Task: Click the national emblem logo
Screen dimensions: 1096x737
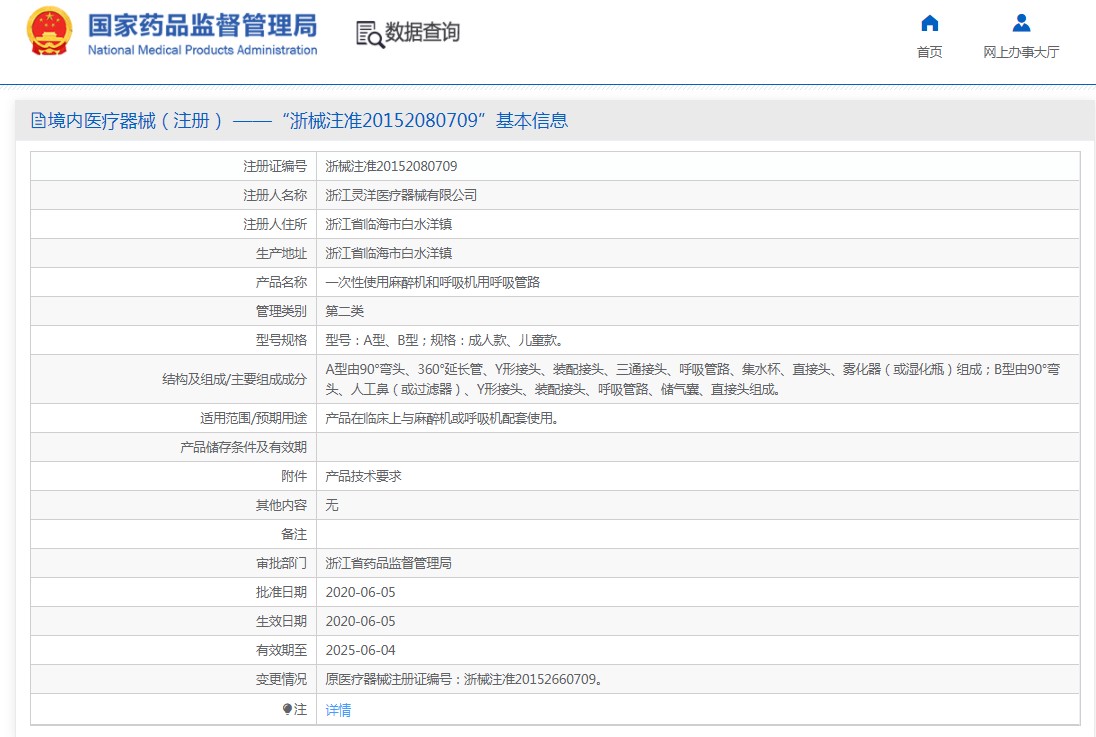Action: tap(50, 31)
